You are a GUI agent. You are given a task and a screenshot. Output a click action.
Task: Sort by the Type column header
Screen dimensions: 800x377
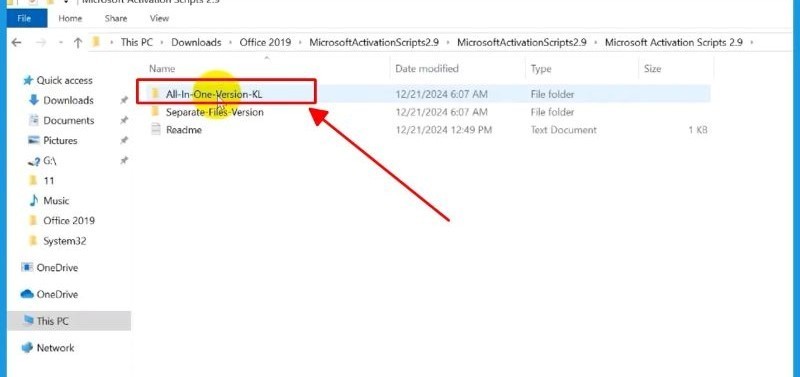(x=541, y=68)
